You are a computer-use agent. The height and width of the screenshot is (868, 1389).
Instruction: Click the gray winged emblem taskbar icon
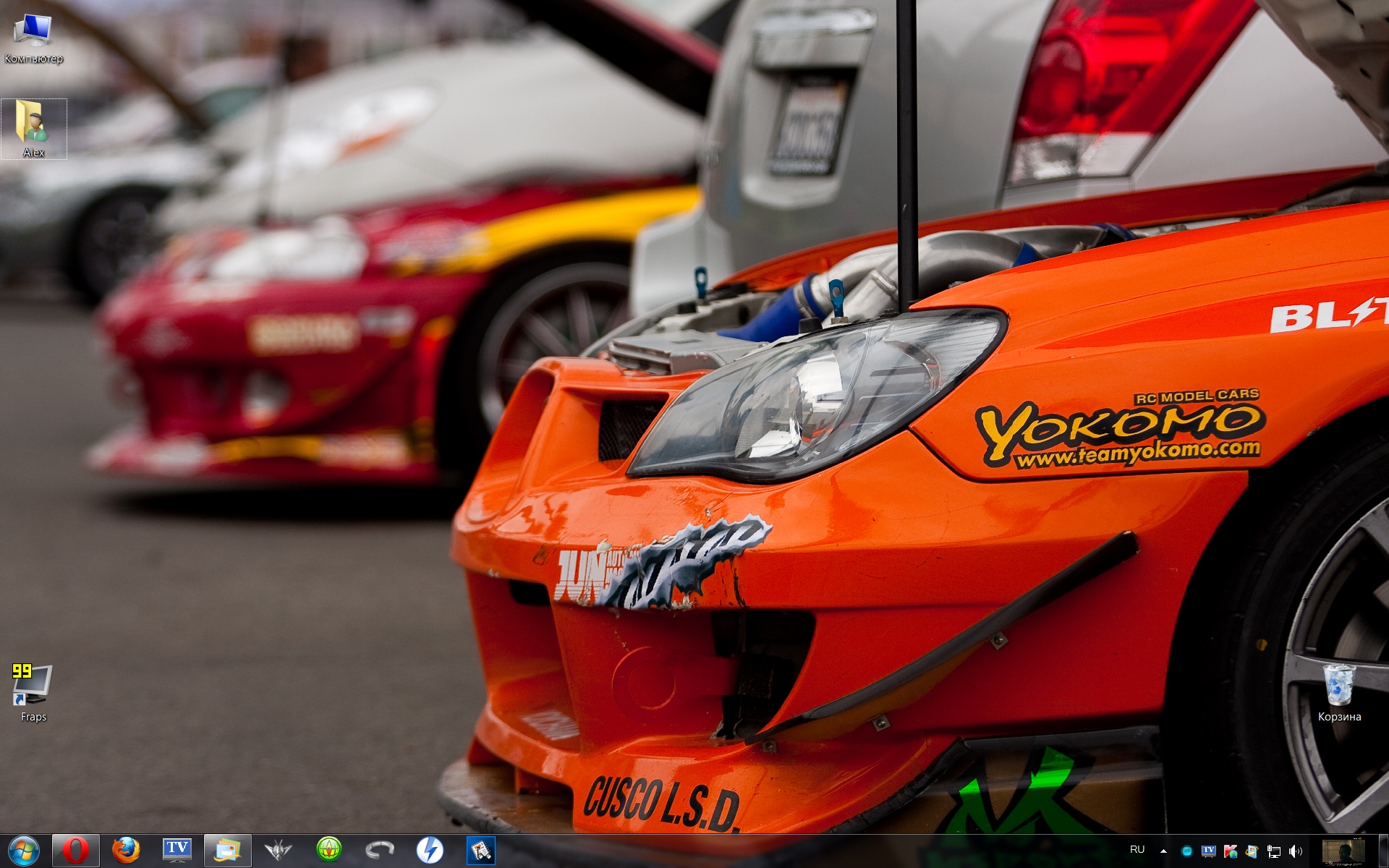278,851
